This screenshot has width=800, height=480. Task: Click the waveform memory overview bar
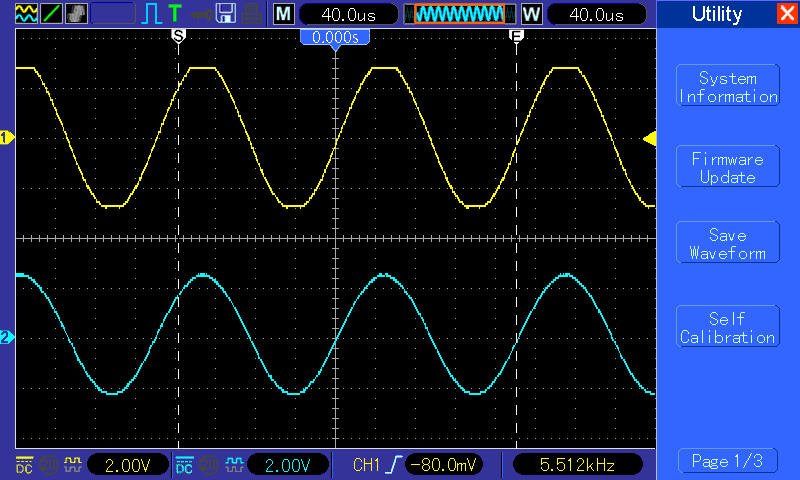click(459, 14)
